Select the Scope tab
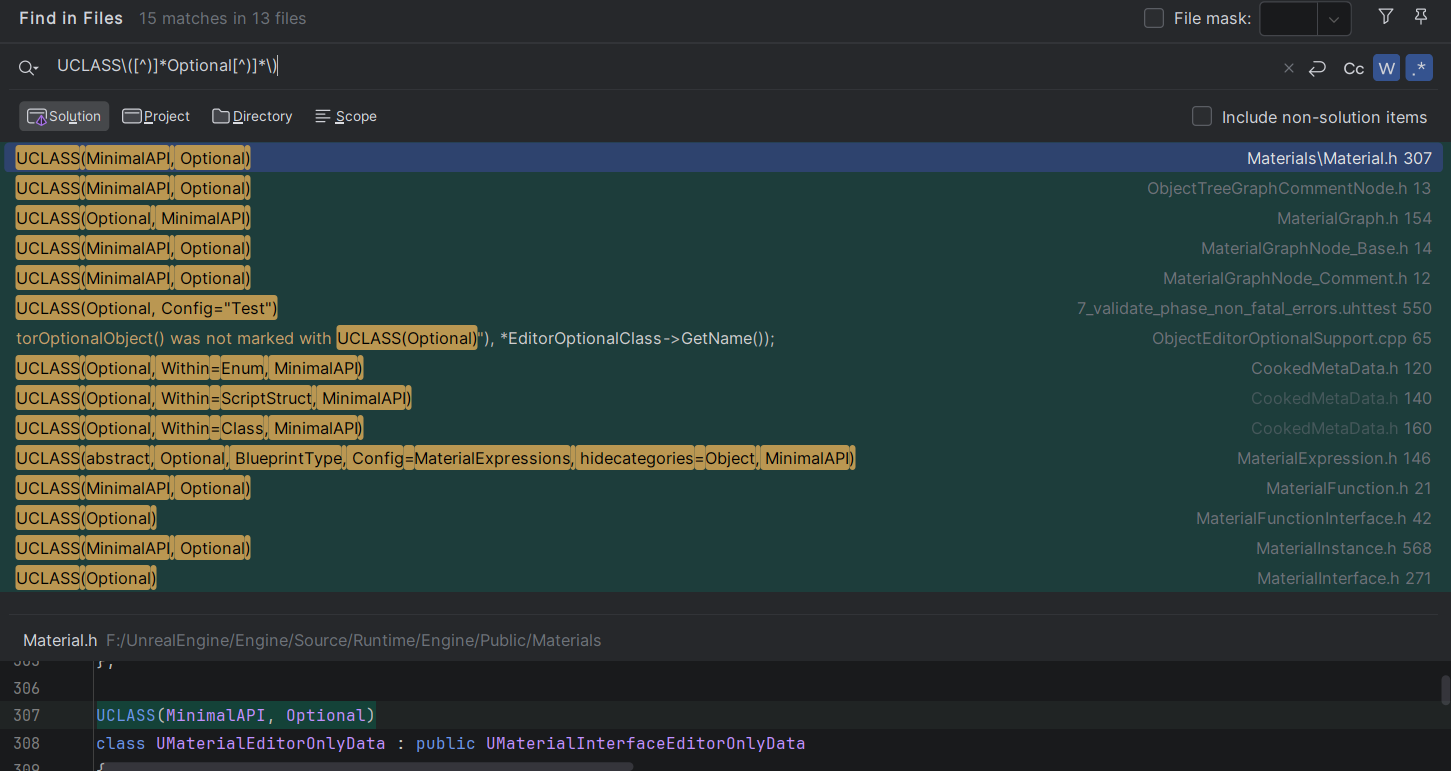This screenshot has height=771, width=1451. pos(346,116)
